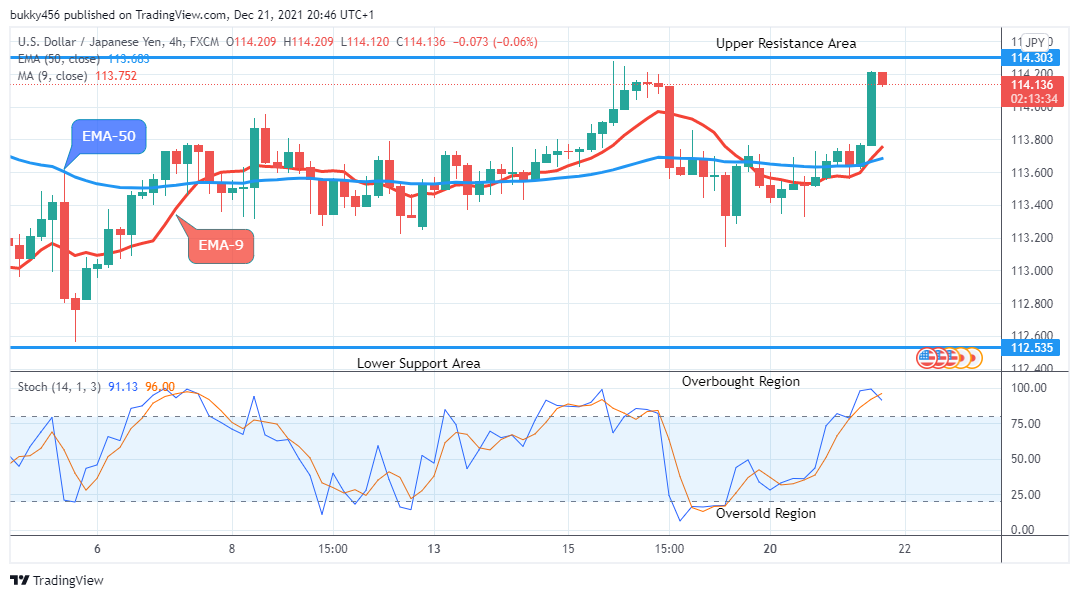The height and width of the screenshot is (598, 1079).
Task: Click the 113.800 price axis label
Action: coord(1032,140)
